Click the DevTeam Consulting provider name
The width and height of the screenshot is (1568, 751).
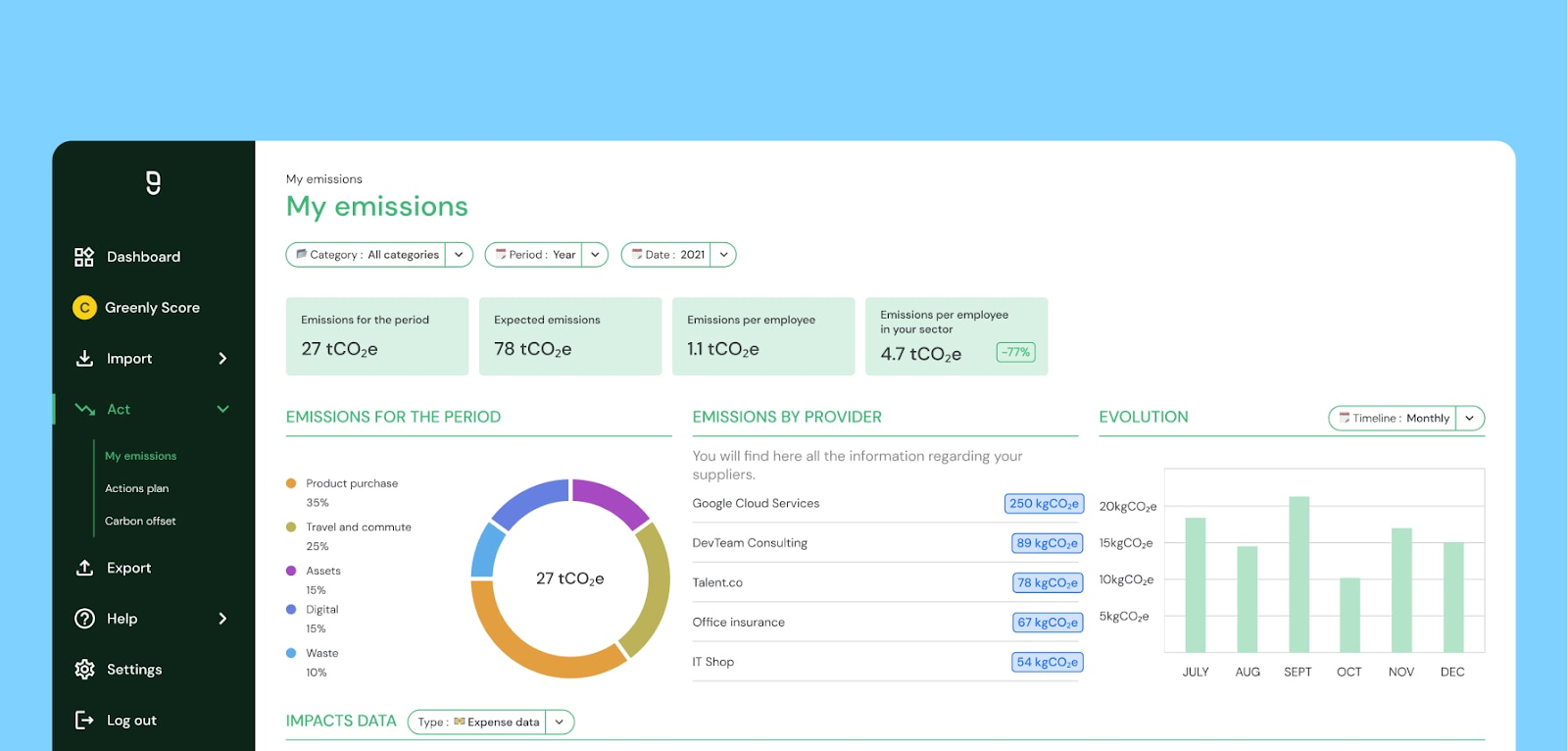coord(750,543)
